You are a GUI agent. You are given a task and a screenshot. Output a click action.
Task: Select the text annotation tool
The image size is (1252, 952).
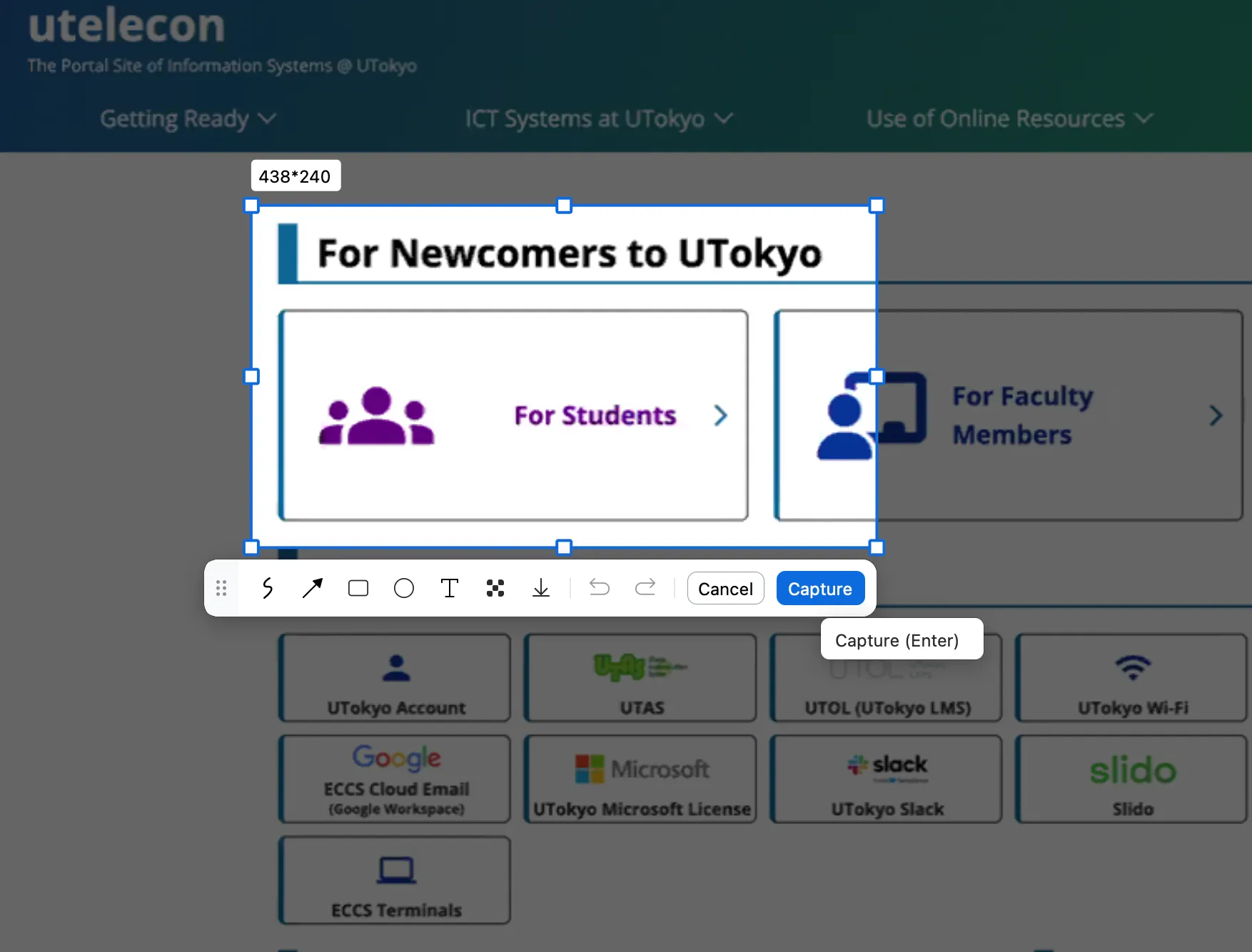[450, 588]
